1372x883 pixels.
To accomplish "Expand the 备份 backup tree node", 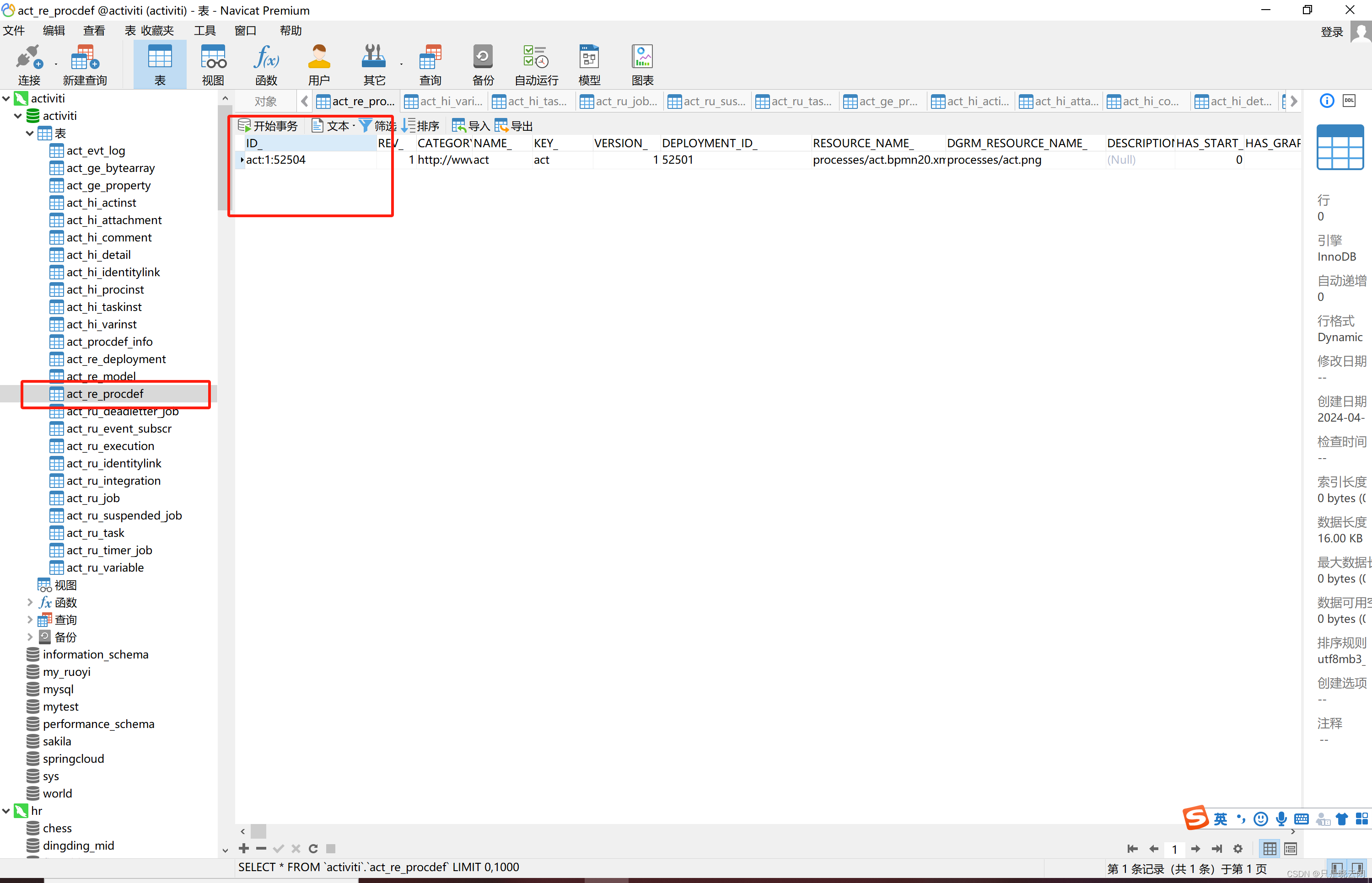I will tap(30, 637).
